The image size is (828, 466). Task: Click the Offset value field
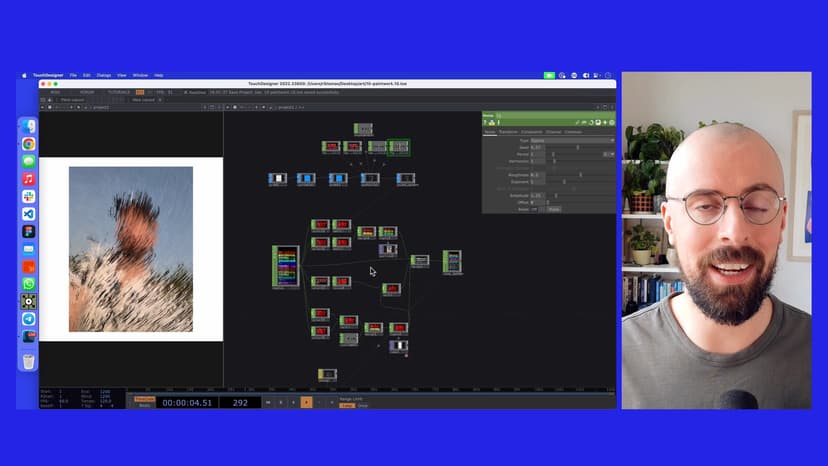538,202
